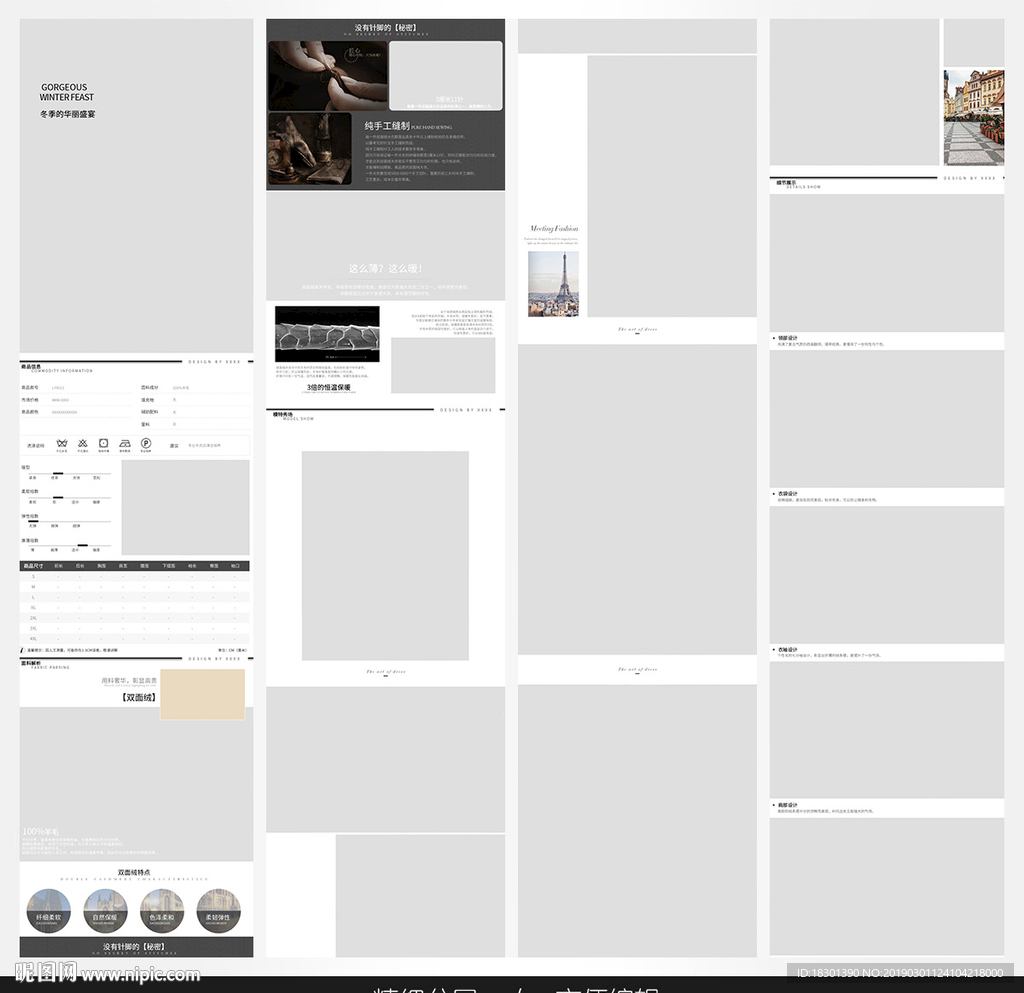Click the '衣袖设计' bullet heading
The height and width of the screenshot is (993, 1024).
(788, 650)
